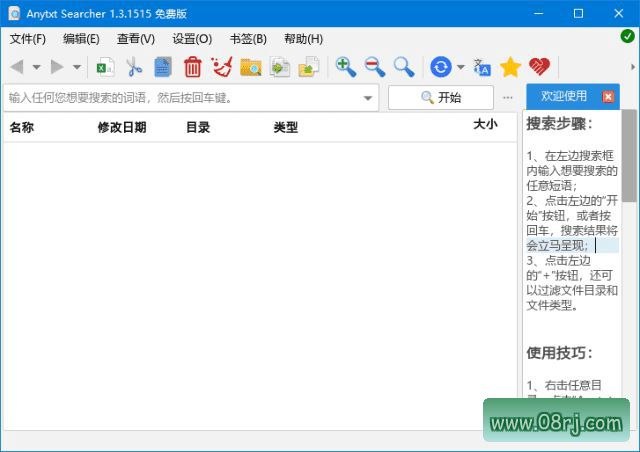Image resolution: width=640 pixels, height=452 pixels.
Task: Open the 查看(V) menu
Action: 136,39
